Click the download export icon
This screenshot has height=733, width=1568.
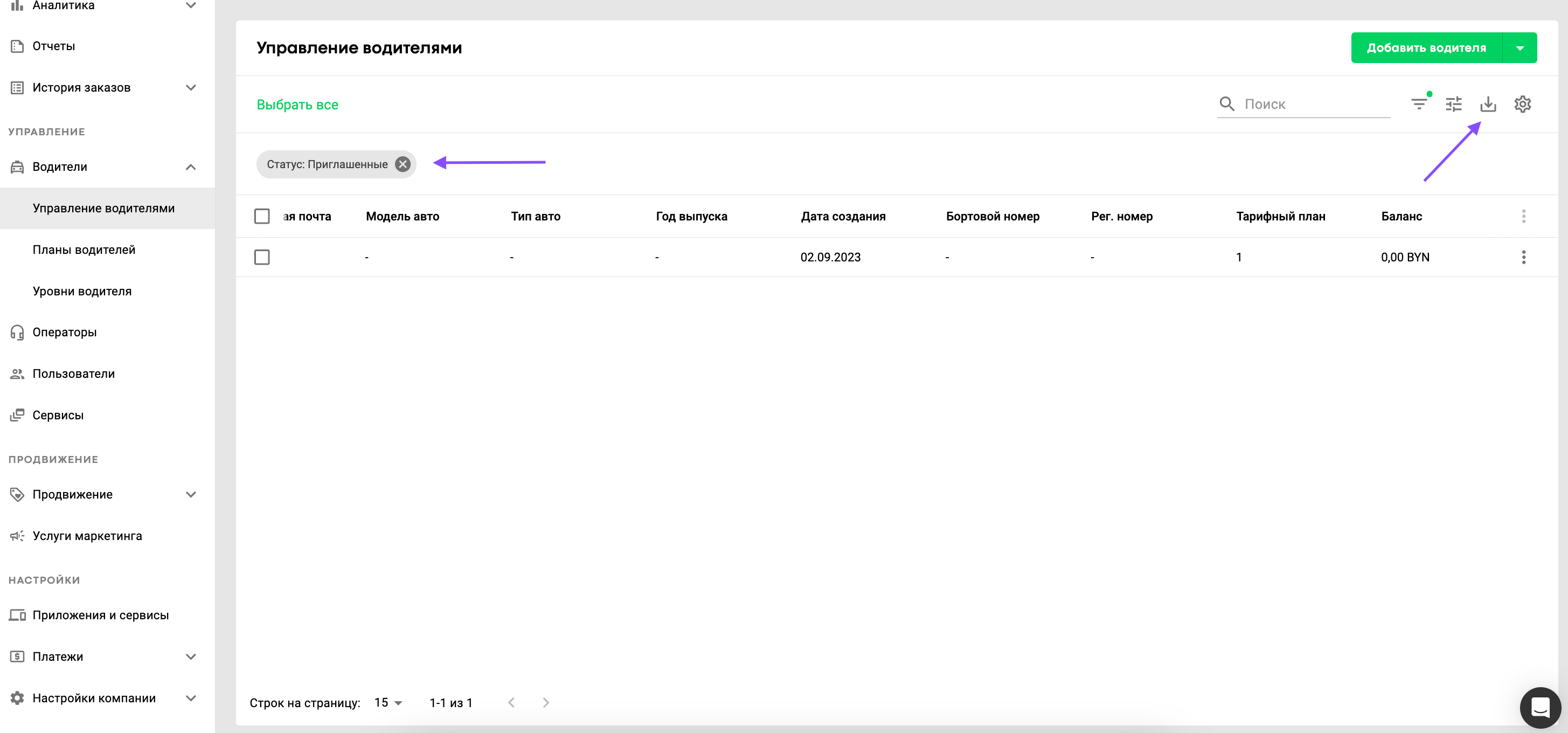tap(1488, 104)
